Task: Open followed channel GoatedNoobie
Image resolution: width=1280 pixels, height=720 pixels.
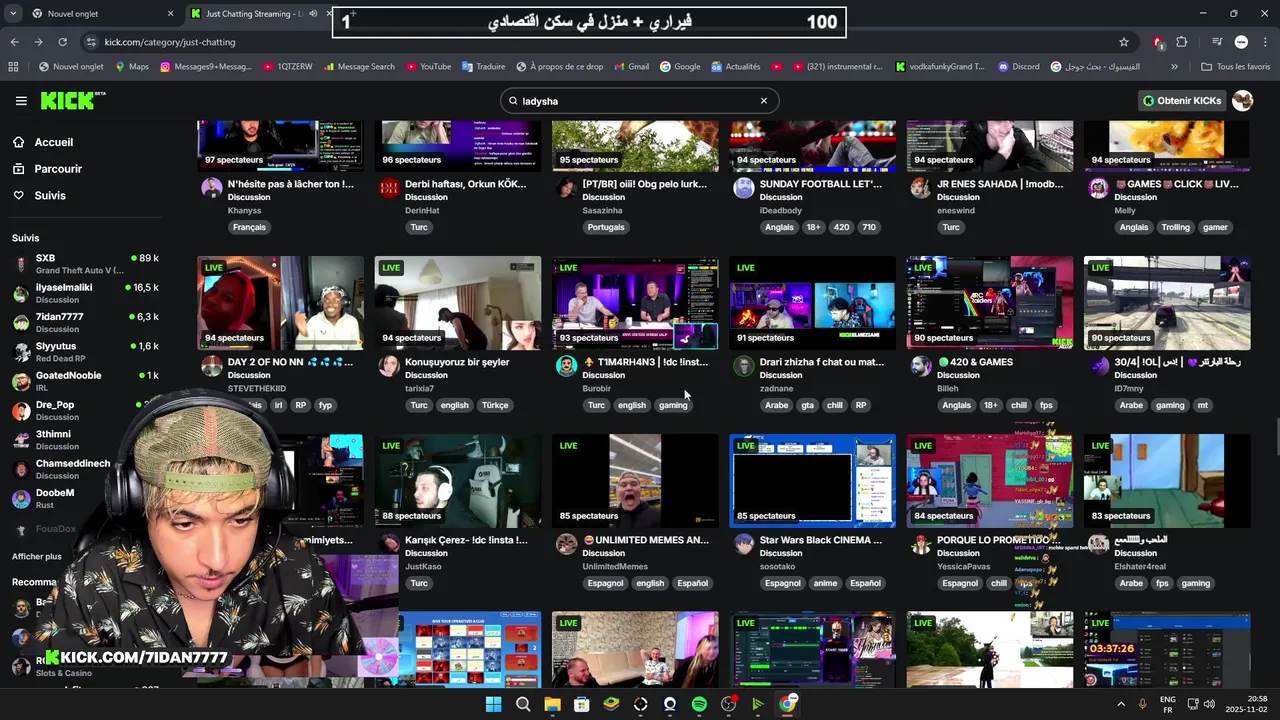Action: tap(85, 381)
